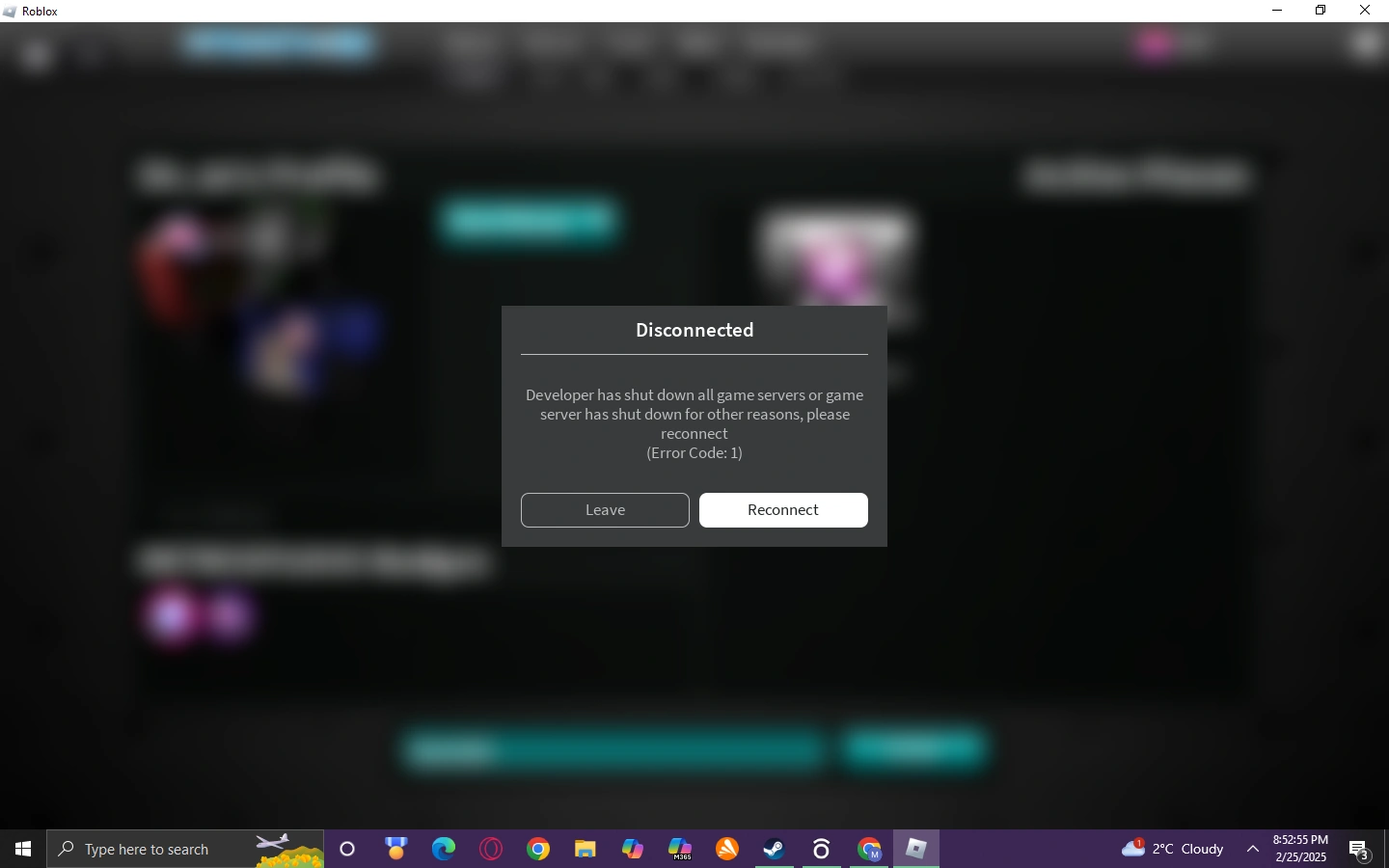Launch Opera browser from taskbar
This screenshot has height=868, width=1389.
pos(491,849)
